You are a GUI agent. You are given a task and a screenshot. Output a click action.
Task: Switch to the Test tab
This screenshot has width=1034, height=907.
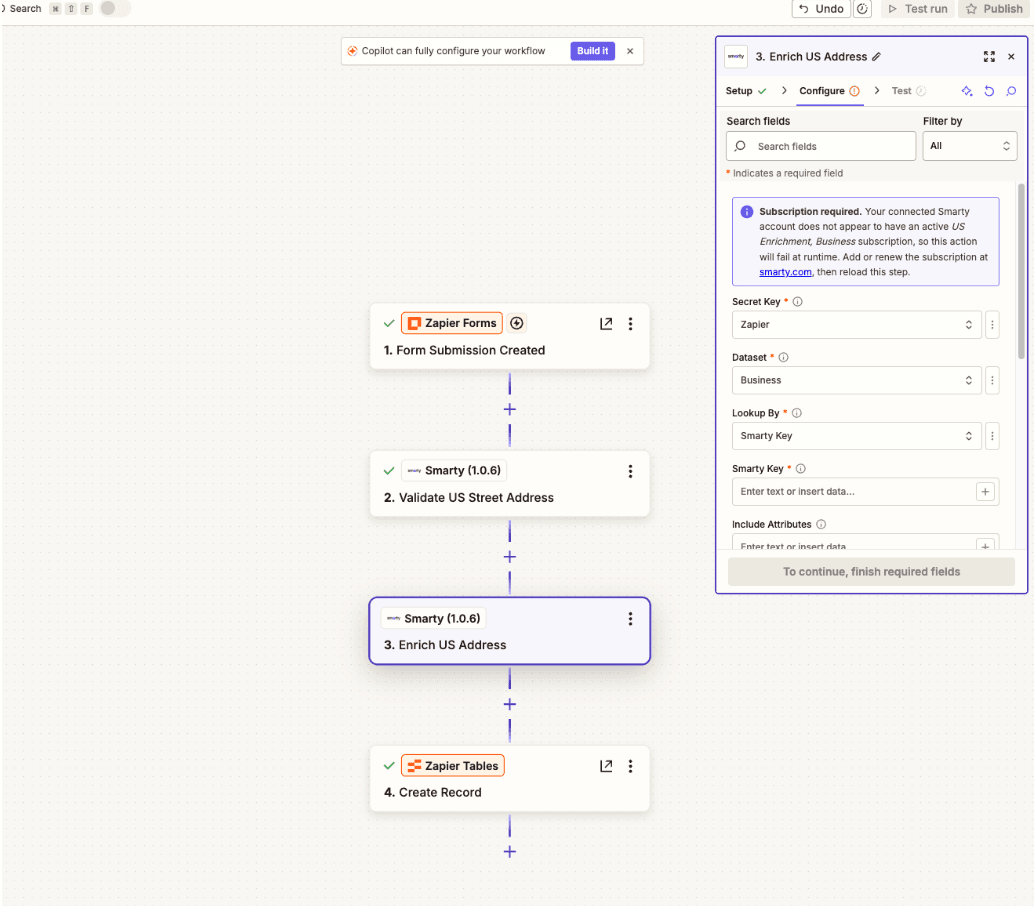click(909, 91)
